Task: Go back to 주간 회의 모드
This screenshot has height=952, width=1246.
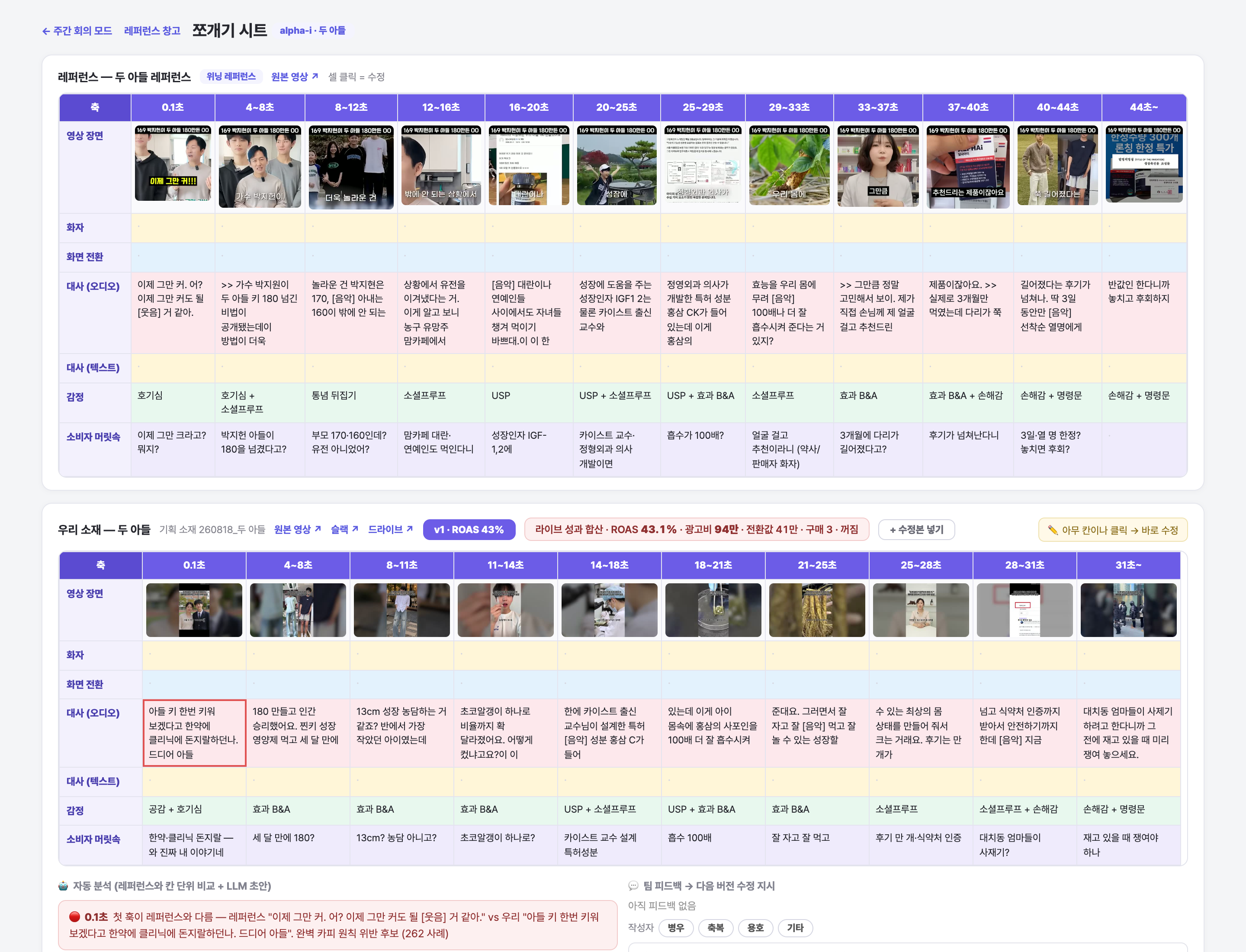Action: [77, 31]
